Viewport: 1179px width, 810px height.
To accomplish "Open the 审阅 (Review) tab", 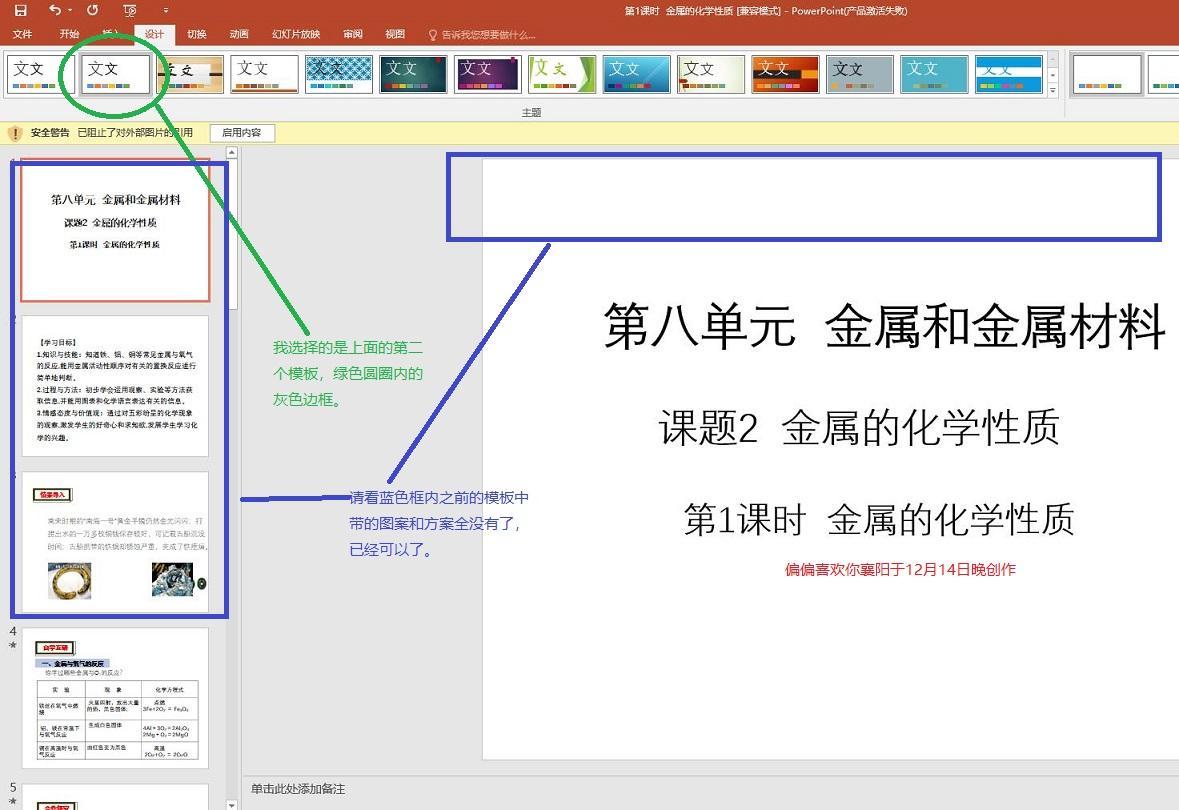I will click(x=351, y=33).
